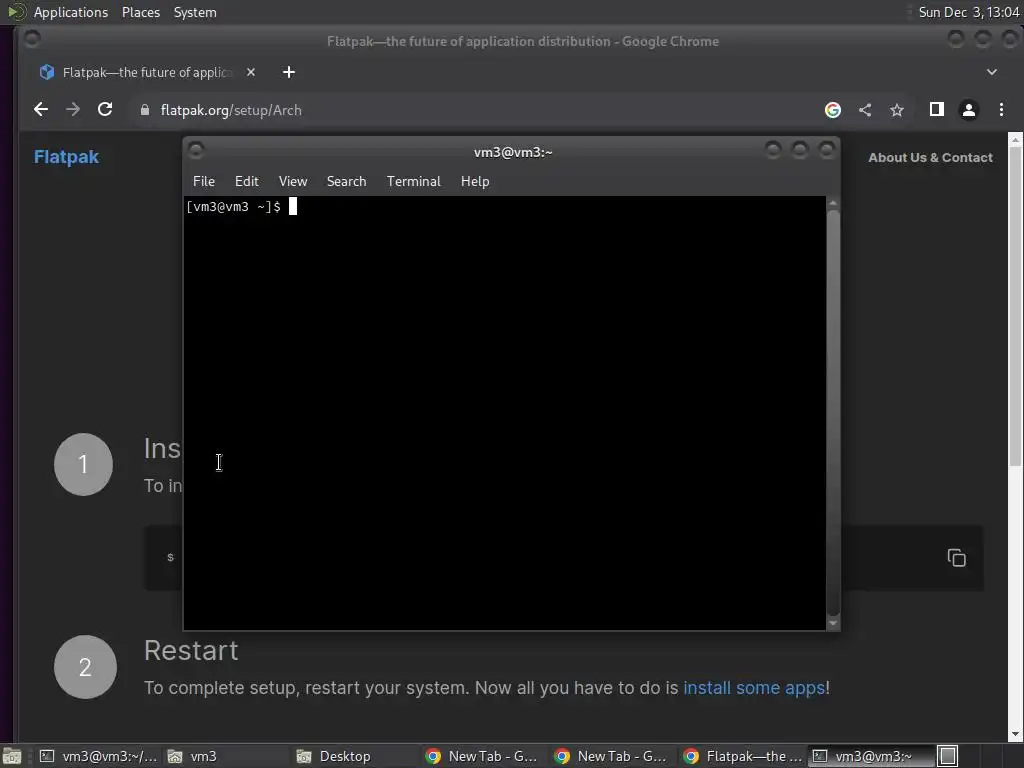
Task: Click the terminal window menu button
Action: pyautogui.click(x=196, y=151)
